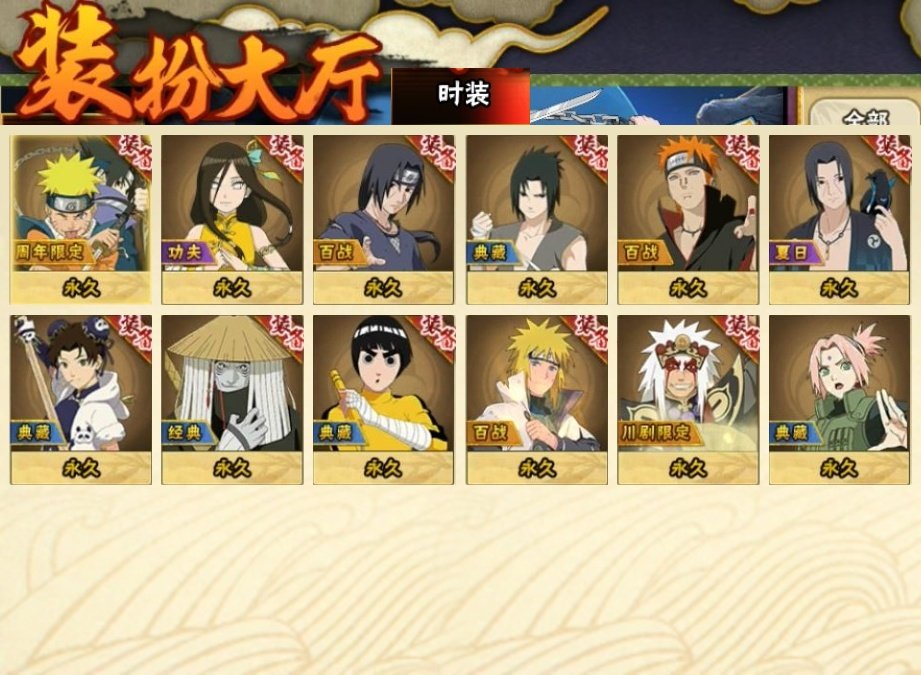
Task: Click 永久 label under Naruto anniversary card
Action: tap(81, 288)
